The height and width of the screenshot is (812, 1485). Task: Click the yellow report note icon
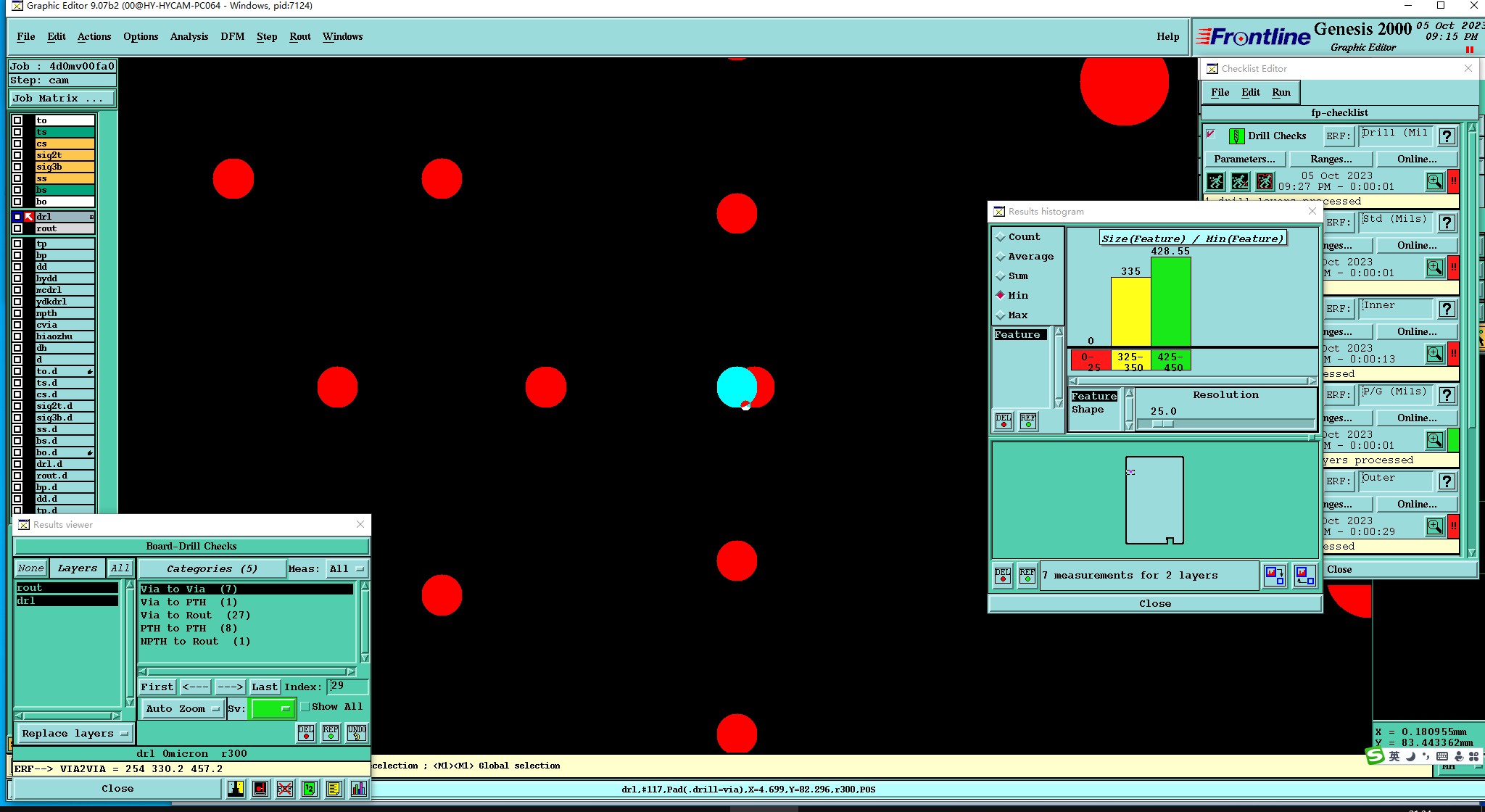334,789
